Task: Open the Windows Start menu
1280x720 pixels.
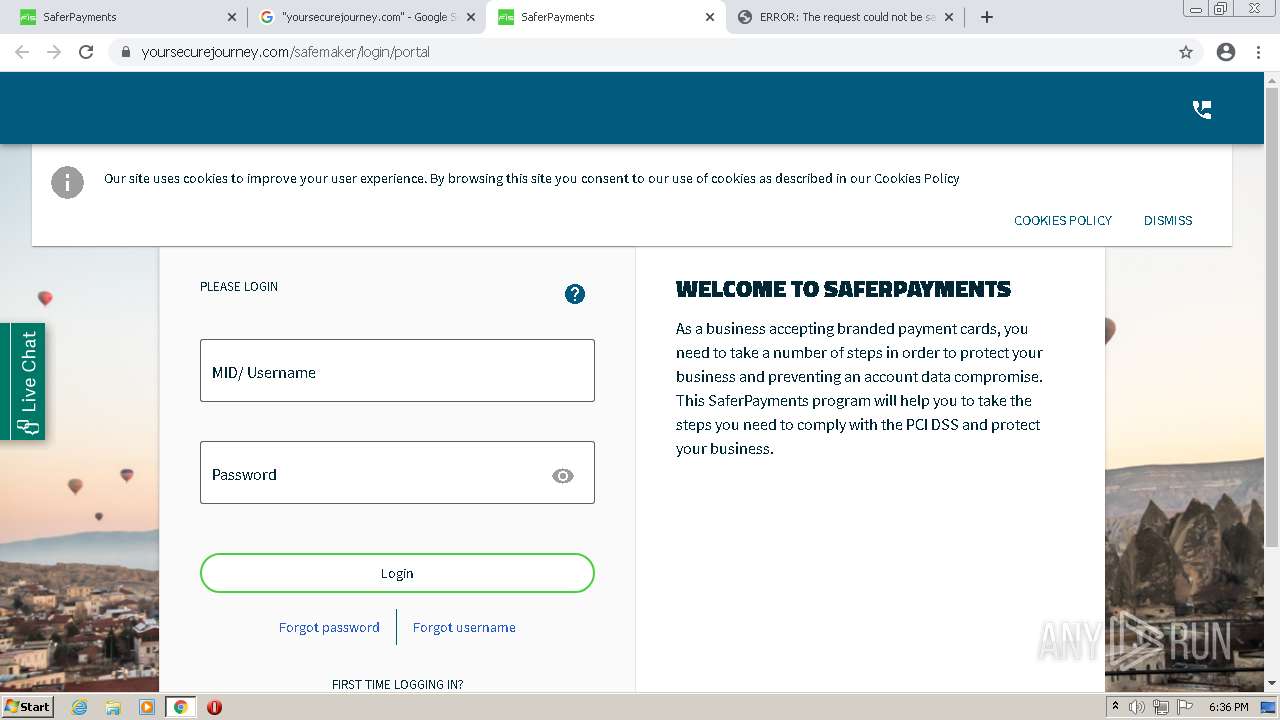Action: pyautogui.click(x=27, y=707)
